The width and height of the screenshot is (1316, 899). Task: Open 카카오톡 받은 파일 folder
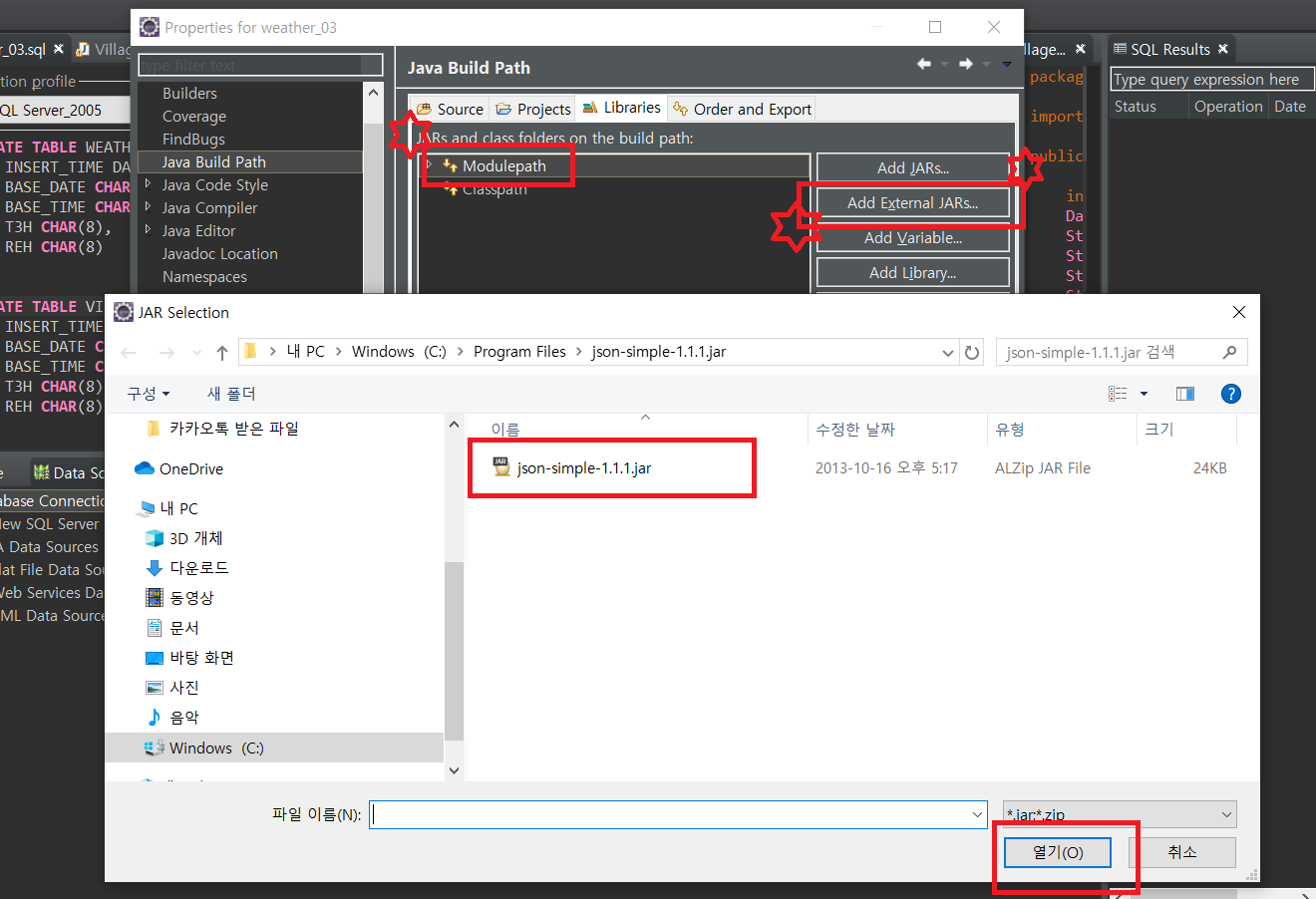(x=223, y=429)
